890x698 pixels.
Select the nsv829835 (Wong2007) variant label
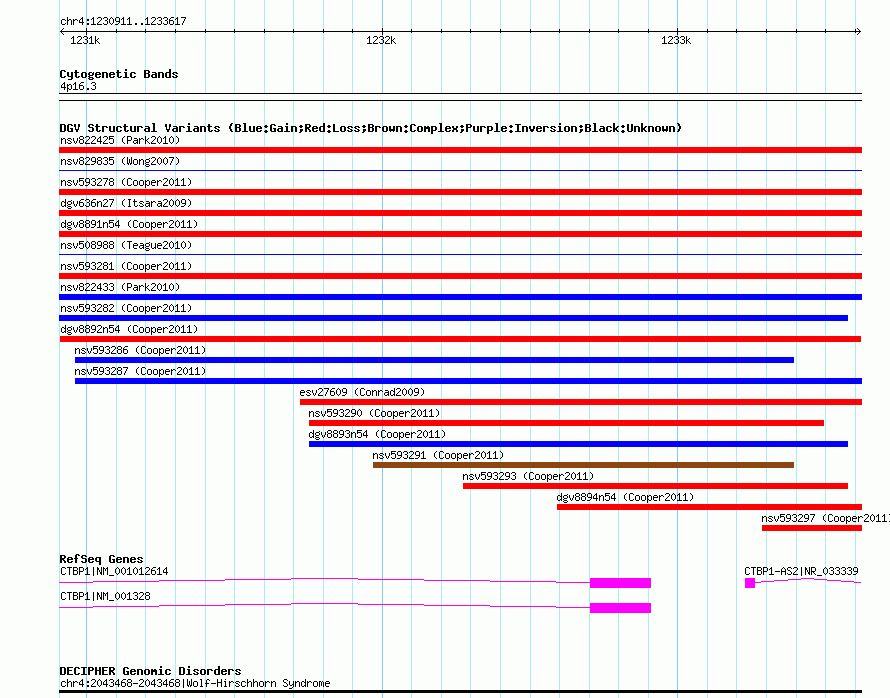click(120, 161)
